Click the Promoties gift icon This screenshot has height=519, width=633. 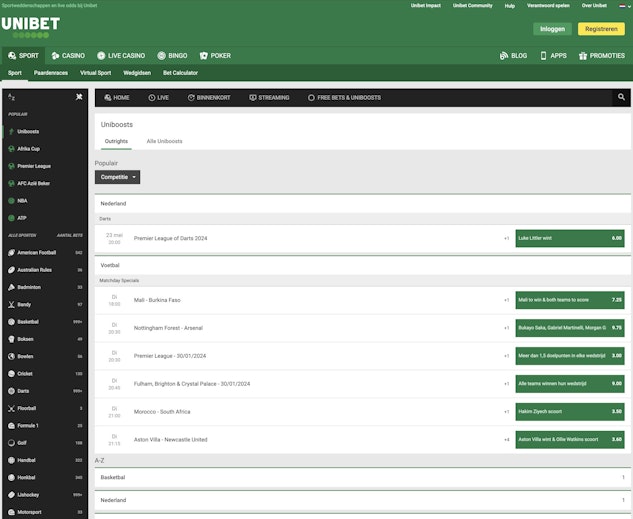click(583, 56)
